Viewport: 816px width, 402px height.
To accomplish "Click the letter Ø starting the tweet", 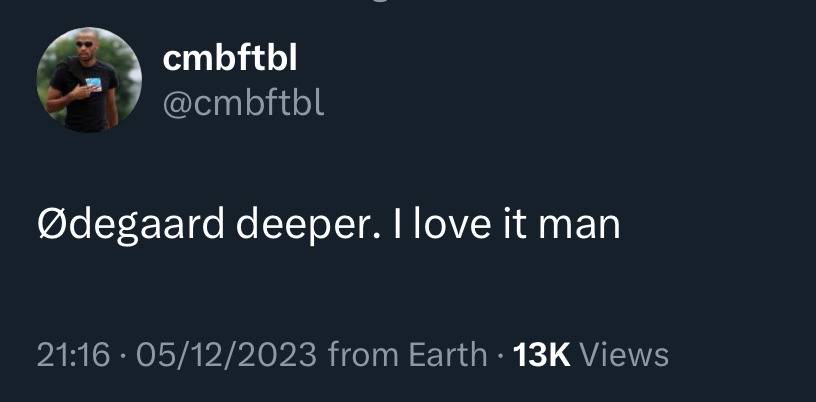I will pyautogui.click(x=50, y=224).
